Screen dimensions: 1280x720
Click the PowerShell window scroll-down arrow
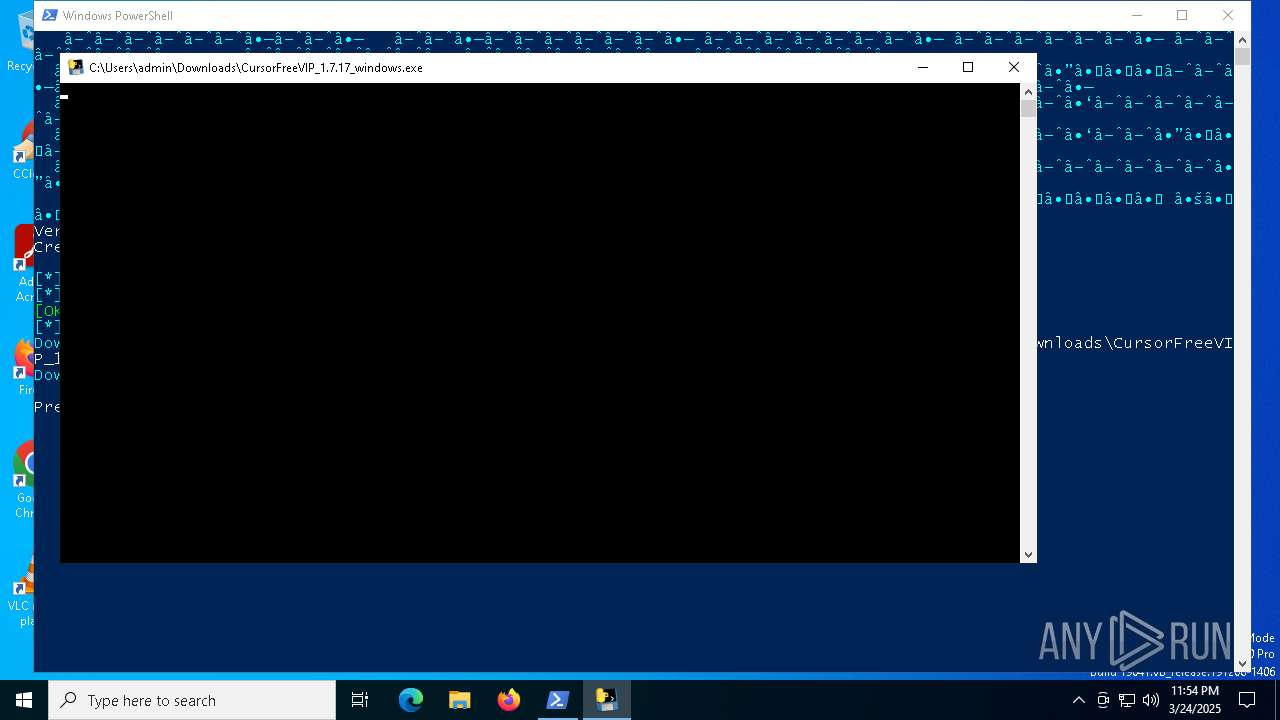[x=1242, y=663]
